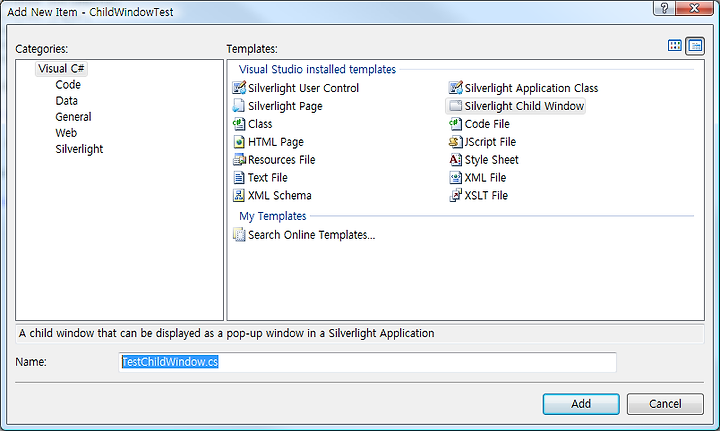Select the JScript File template icon
The width and height of the screenshot is (720, 431).
(x=456, y=142)
